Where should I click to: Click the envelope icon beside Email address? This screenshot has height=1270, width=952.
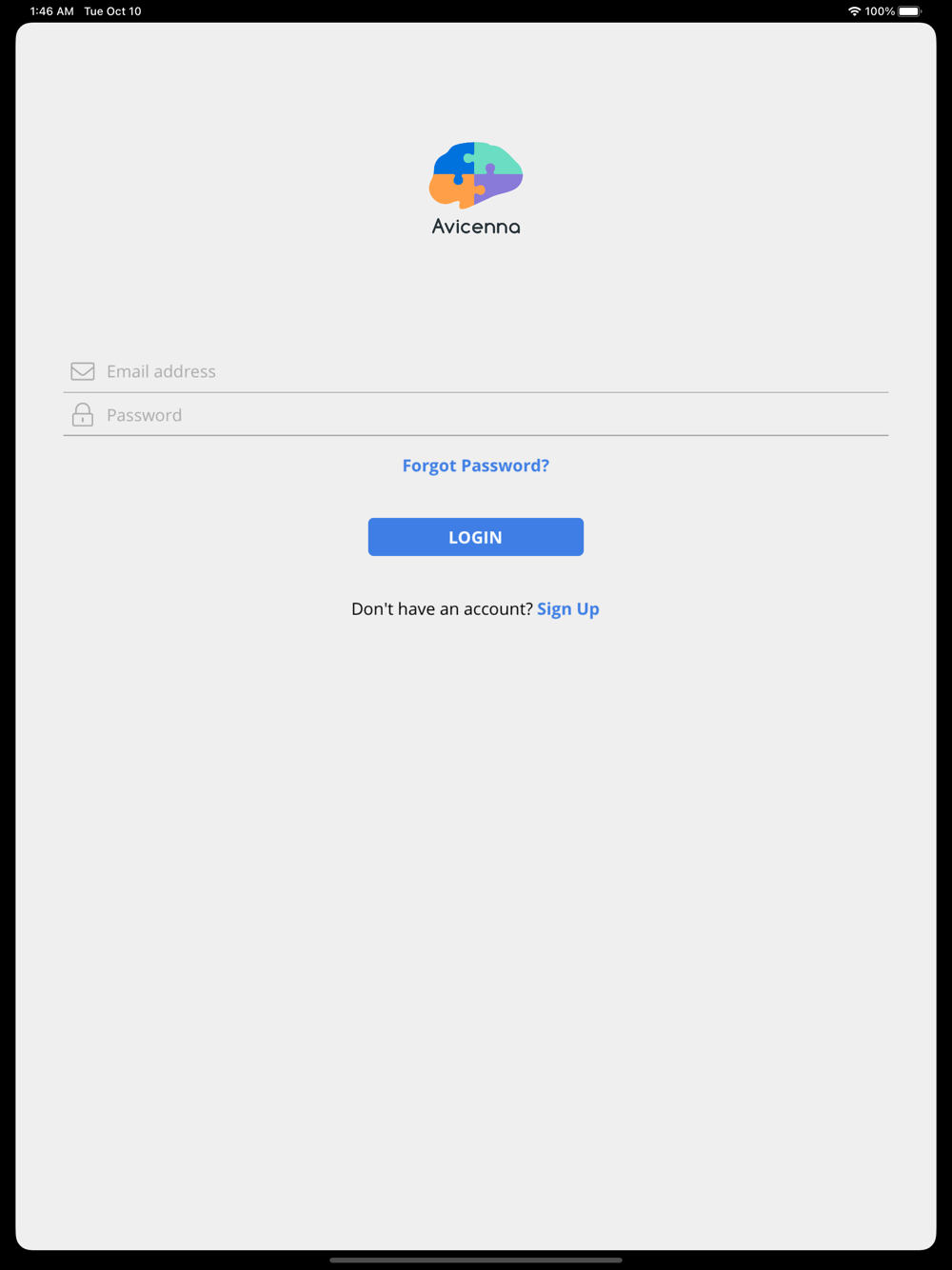[x=83, y=371]
